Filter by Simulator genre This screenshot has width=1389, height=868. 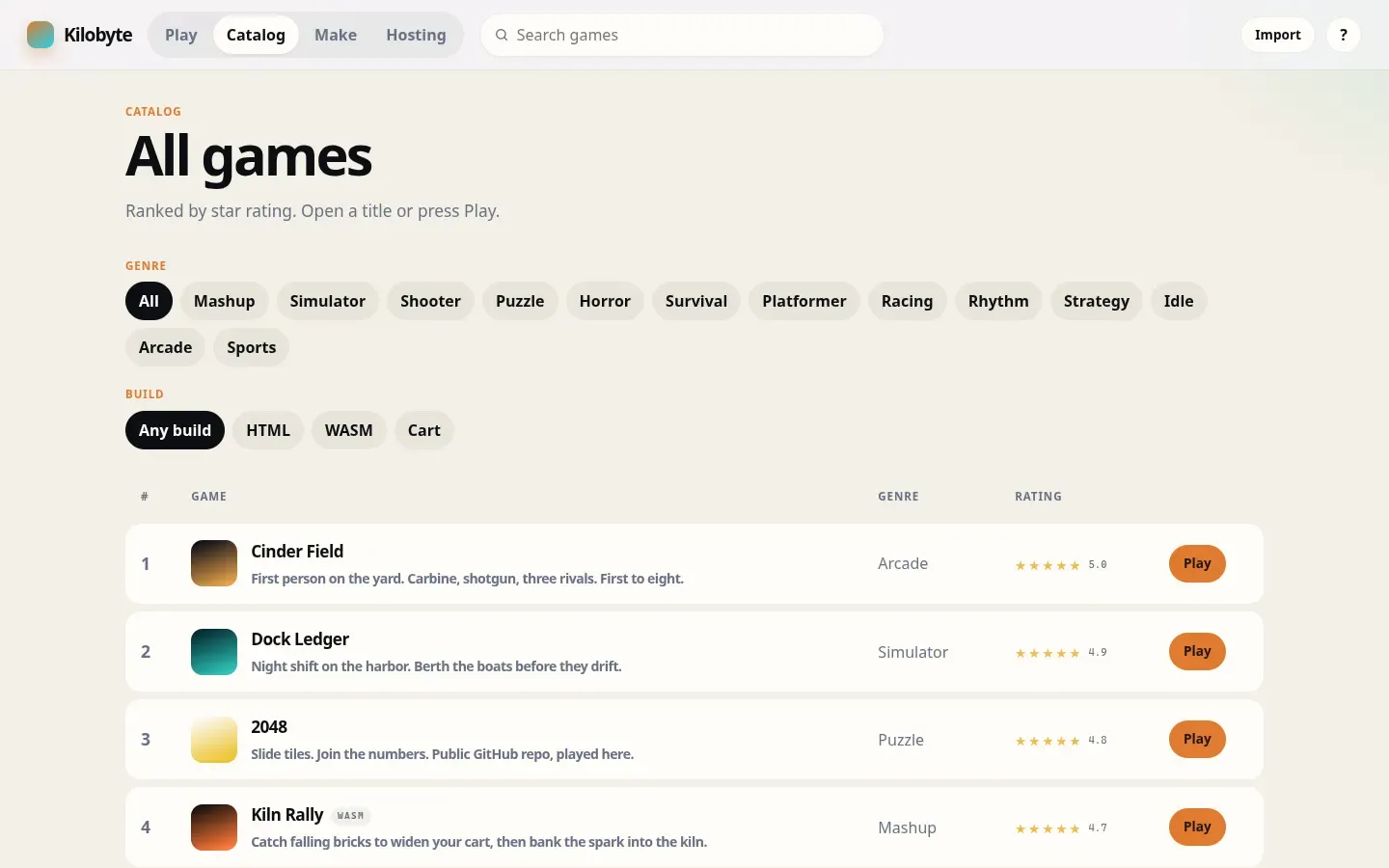pos(328,301)
